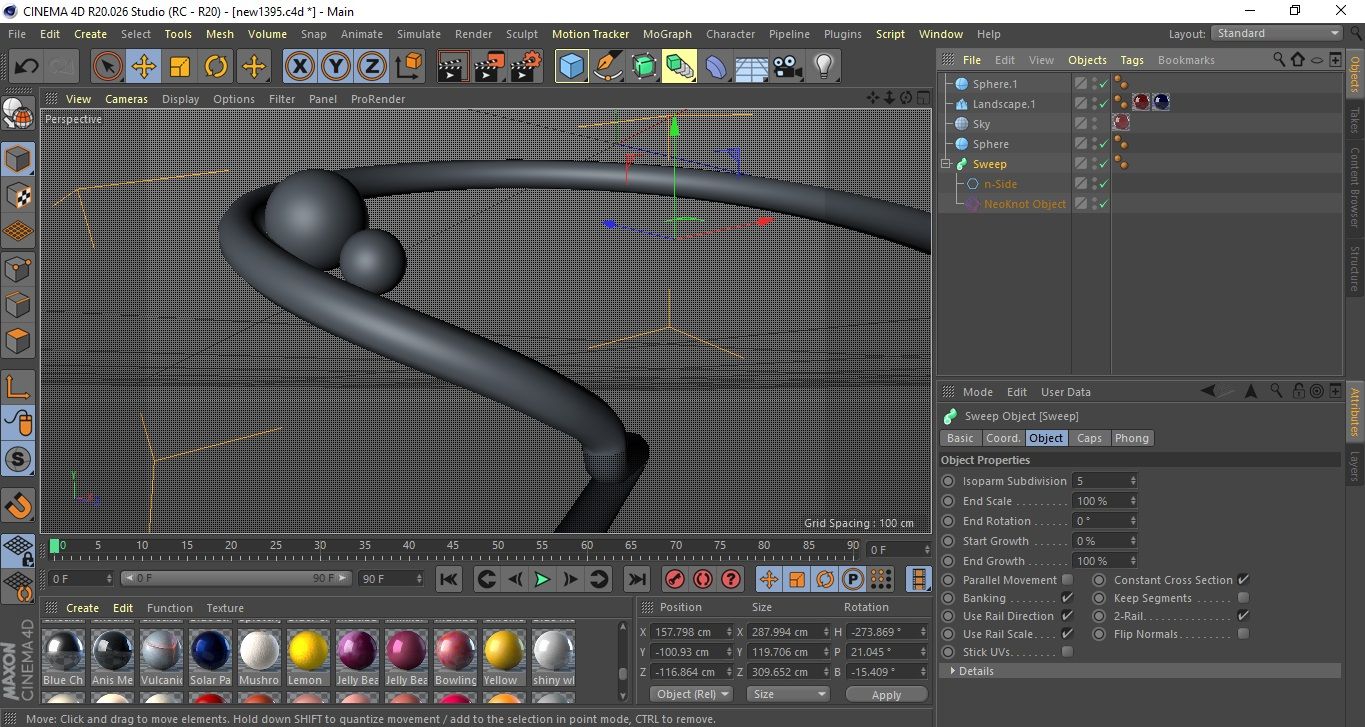Open the User Data attributes menu
The height and width of the screenshot is (727, 1365).
click(1066, 392)
